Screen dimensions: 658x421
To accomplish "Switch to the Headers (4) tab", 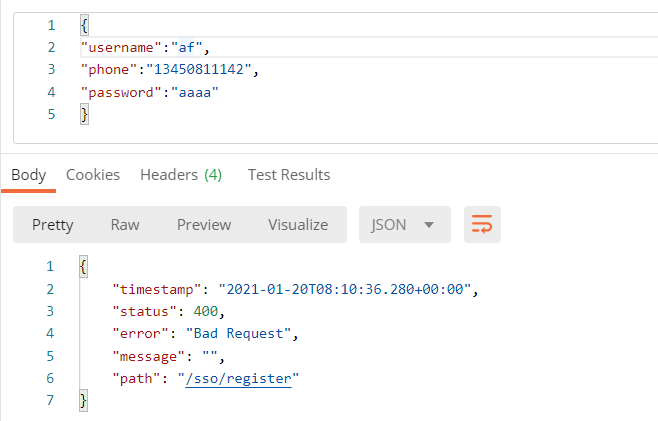I will [x=181, y=175].
